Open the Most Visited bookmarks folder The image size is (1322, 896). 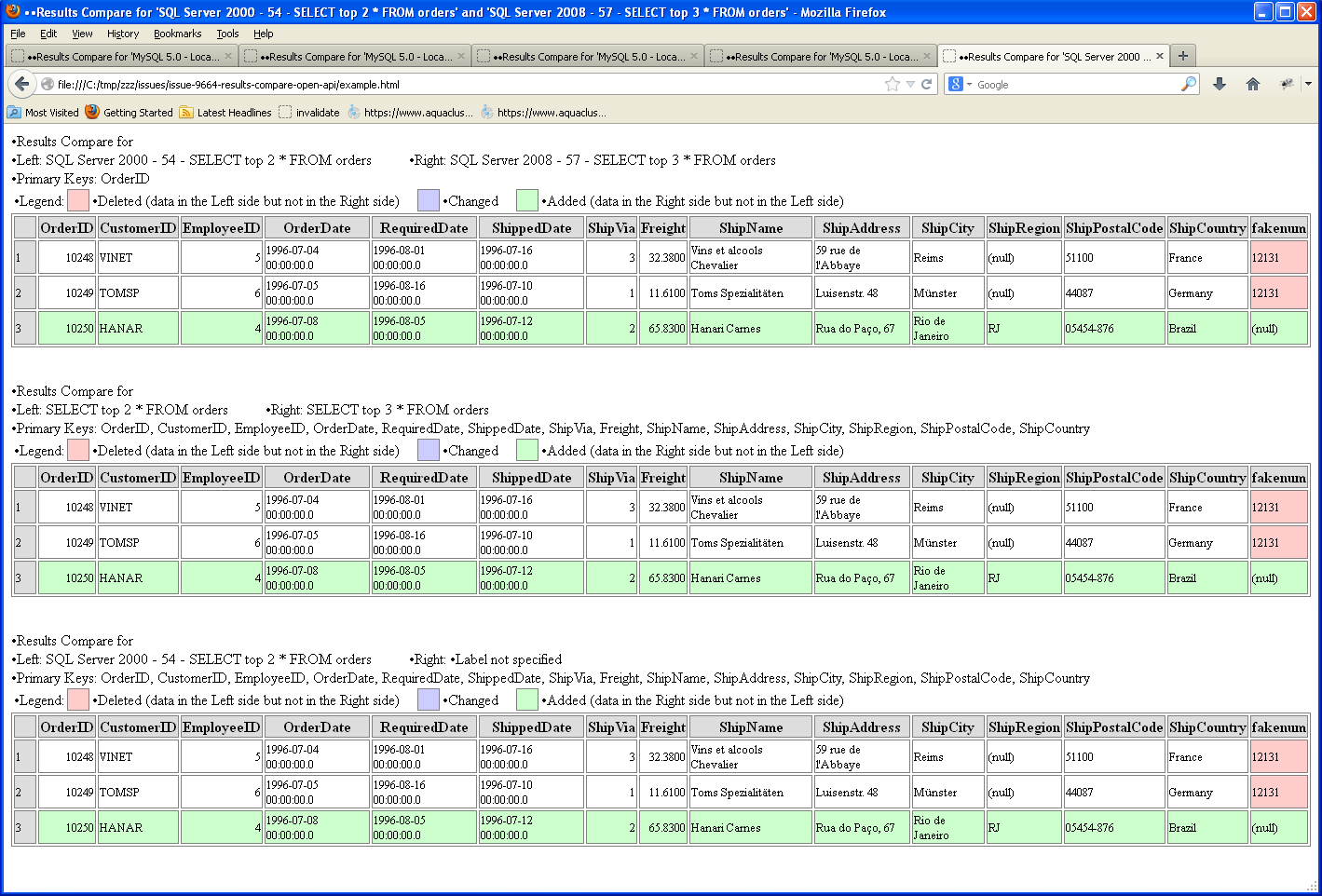(x=43, y=113)
